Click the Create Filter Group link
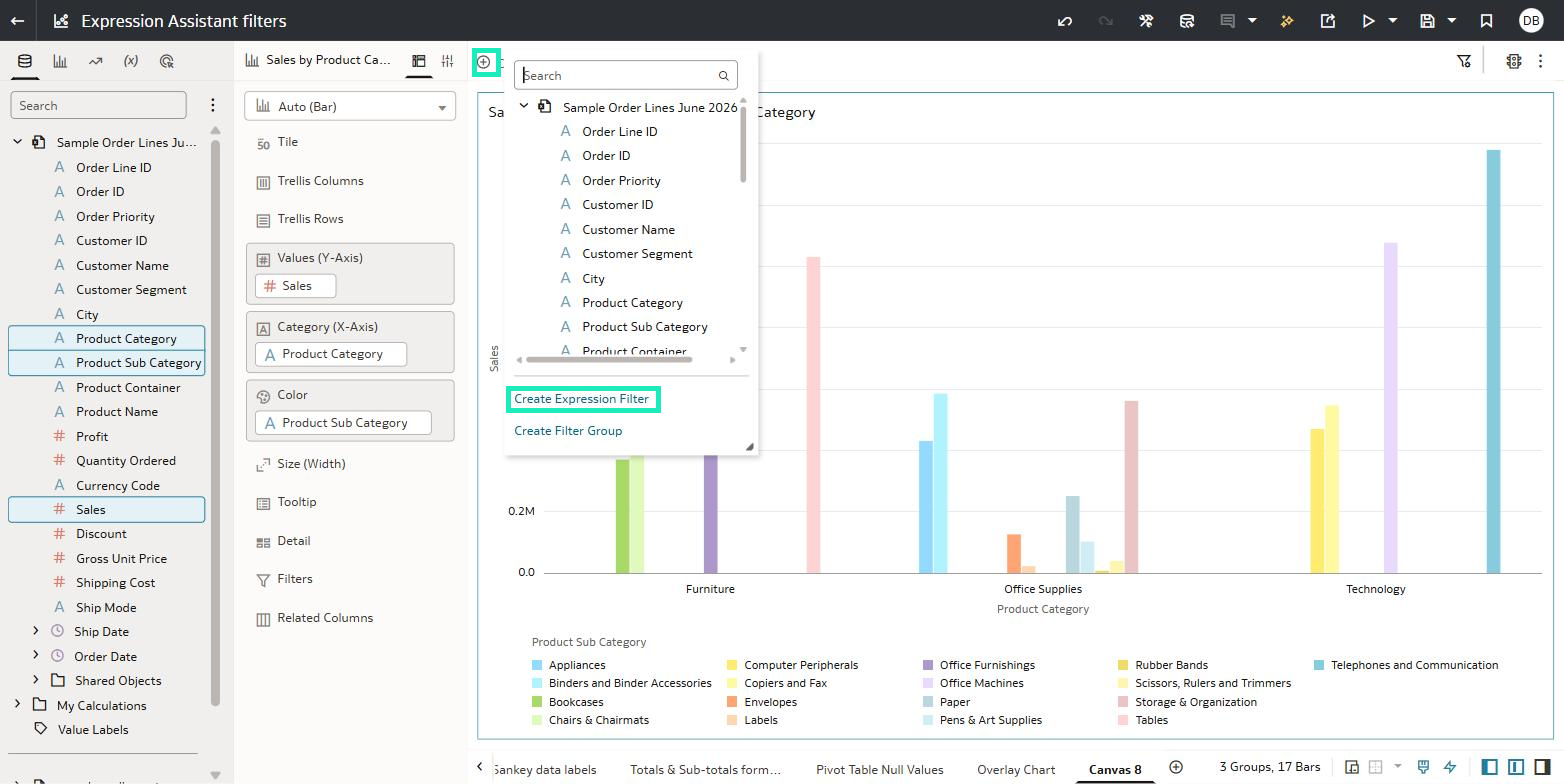The image size is (1564, 784). (568, 431)
